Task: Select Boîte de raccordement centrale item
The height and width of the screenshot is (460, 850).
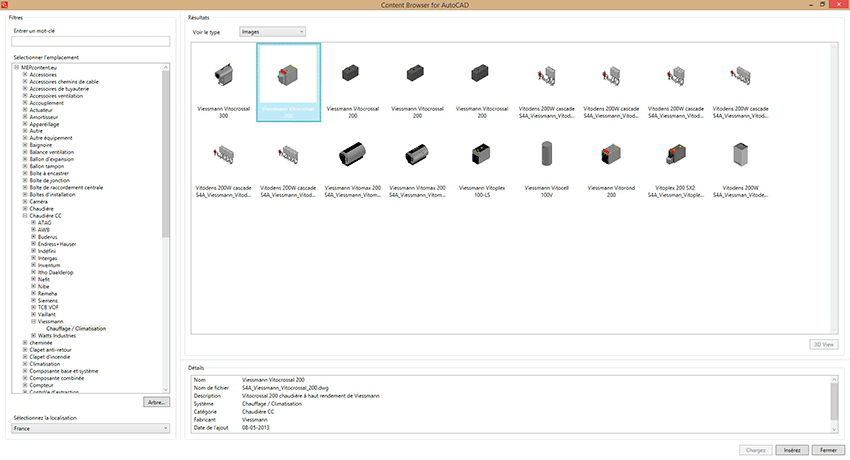Action: [66, 187]
